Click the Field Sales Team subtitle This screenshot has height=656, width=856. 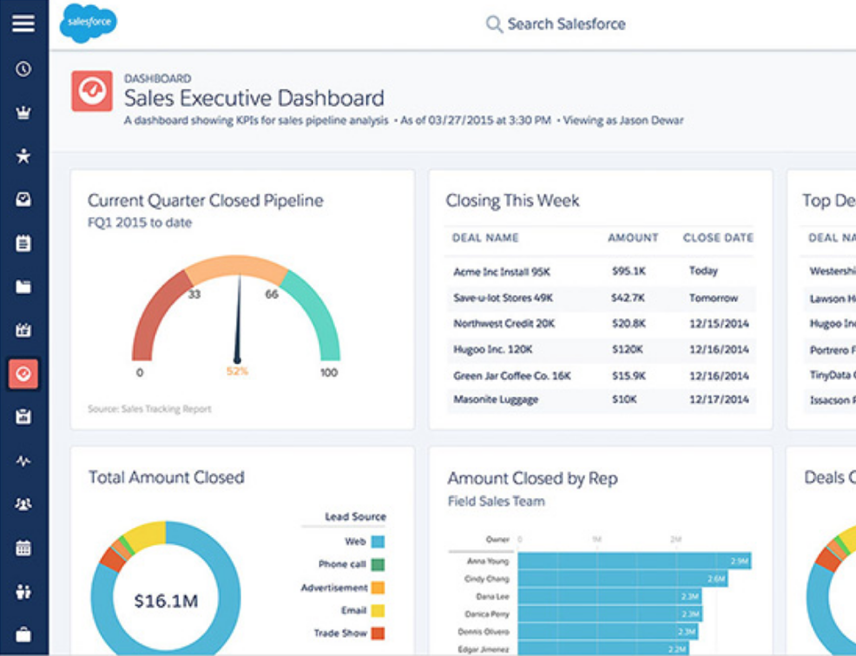(x=496, y=501)
